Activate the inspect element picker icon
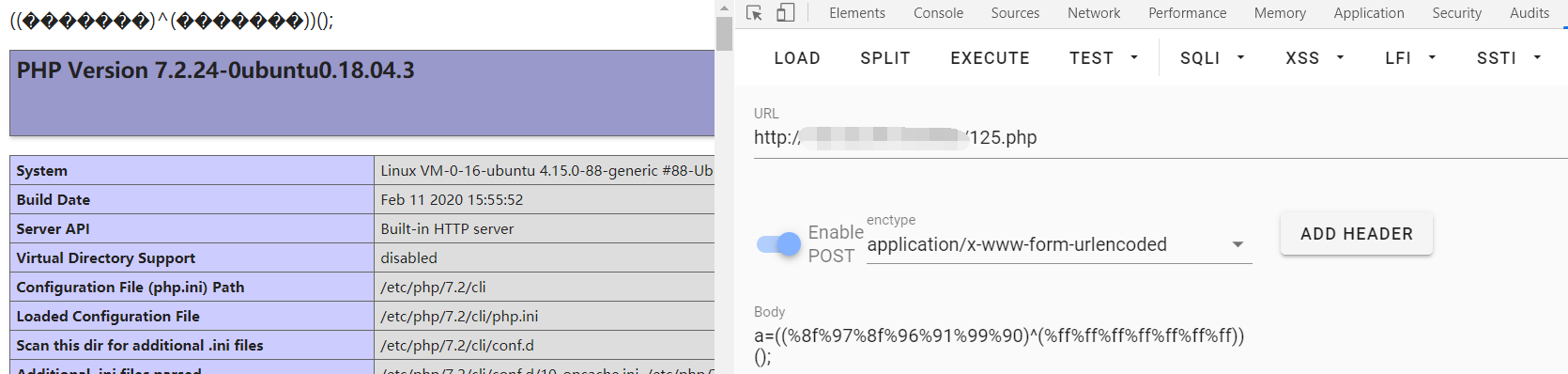 [x=754, y=12]
